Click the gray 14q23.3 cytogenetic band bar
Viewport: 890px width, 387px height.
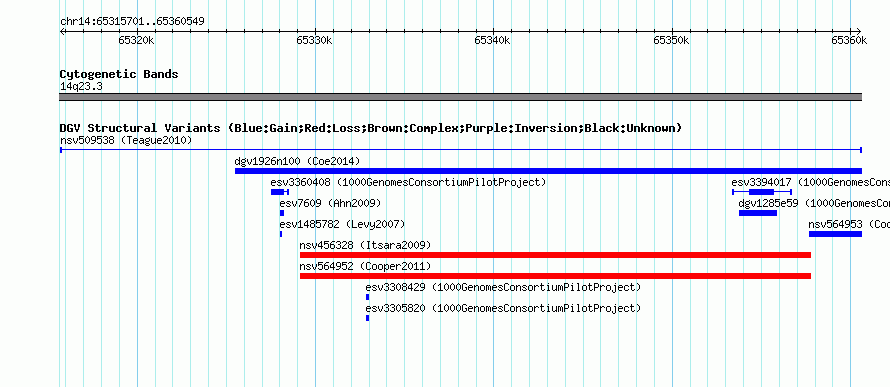pyautogui.click(x=460, y=97)
